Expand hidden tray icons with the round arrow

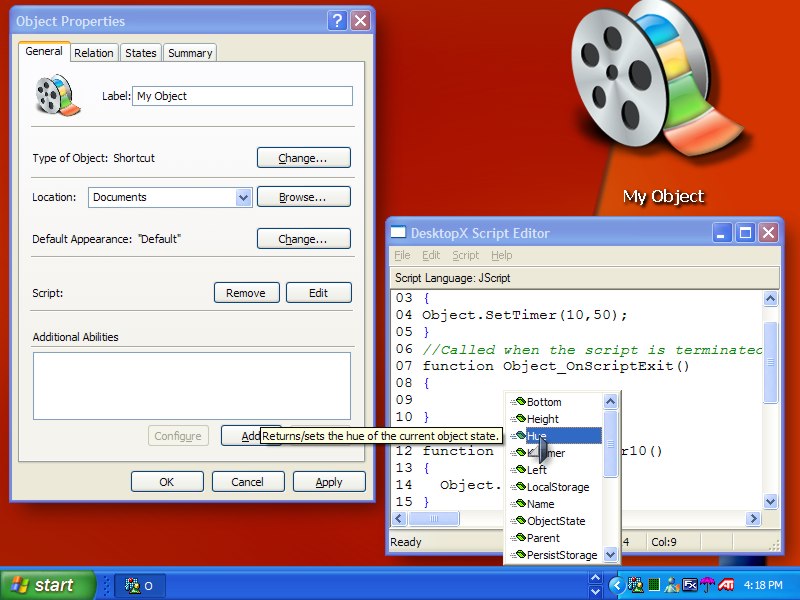[x=617, y=585]
